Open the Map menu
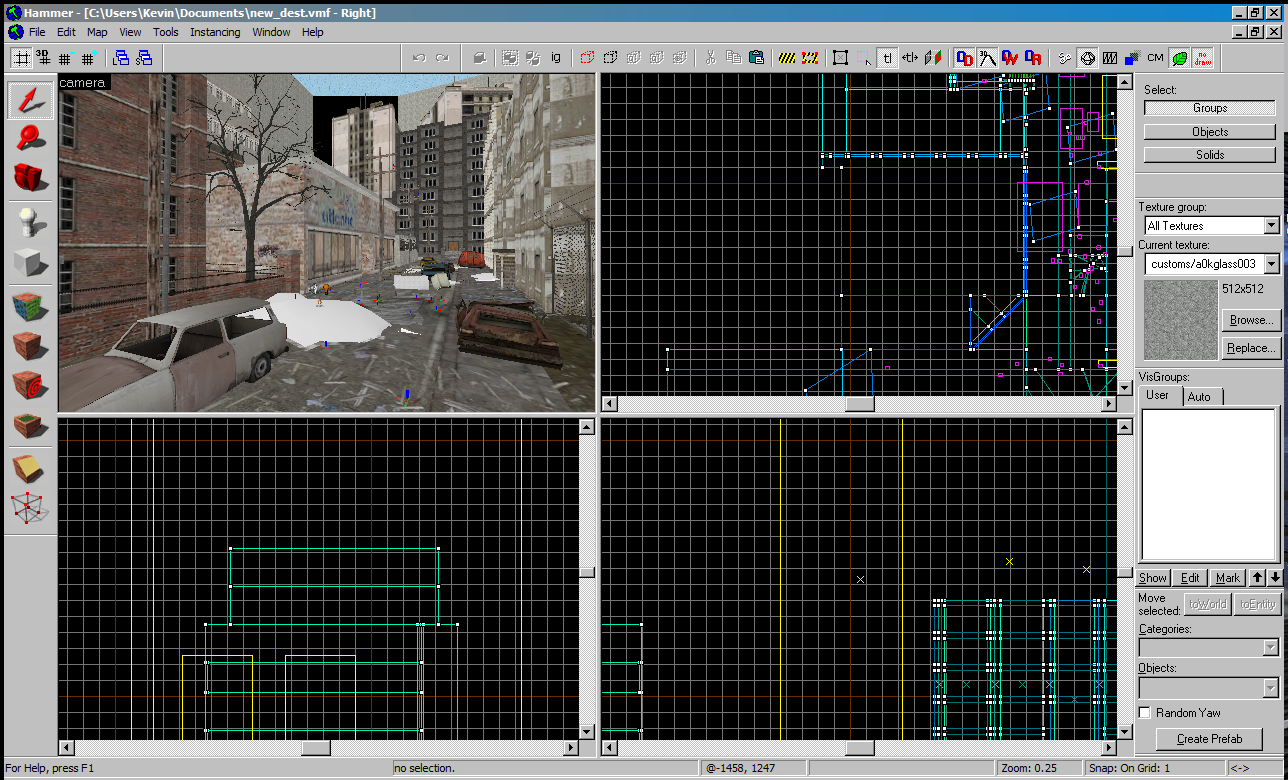This screenshot has width=1288, height=780. (97, 32)
